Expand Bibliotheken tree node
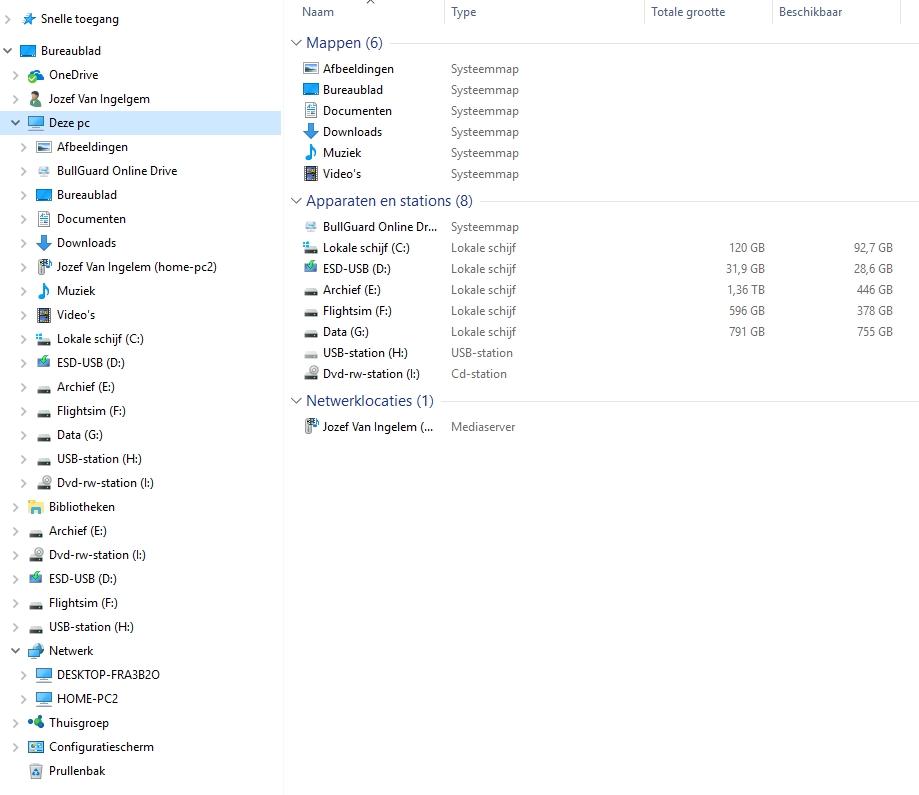Image resolution: width=919 pixels, height=795 pixels. click(16, 507)
